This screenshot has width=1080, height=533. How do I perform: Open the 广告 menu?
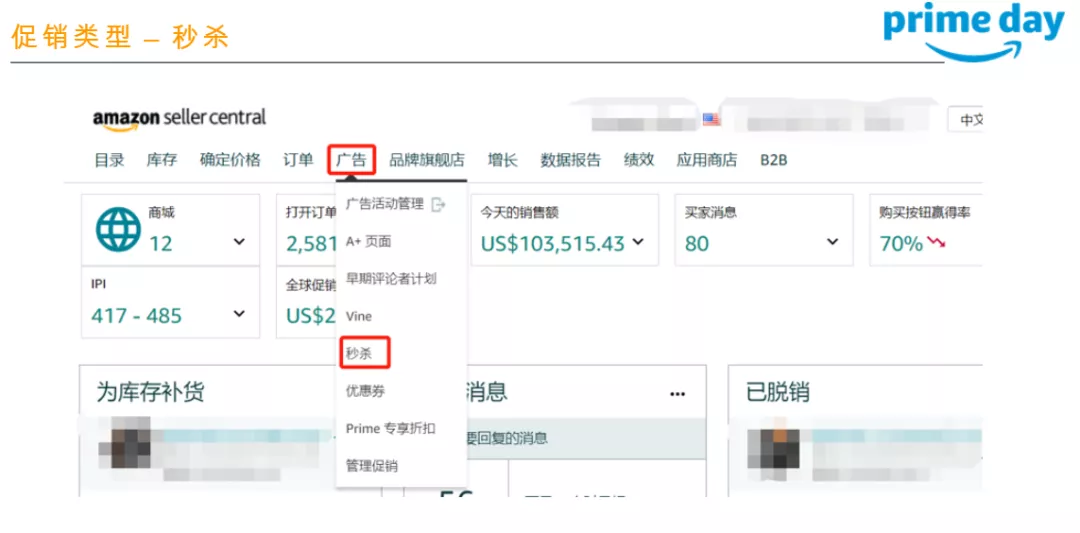tap(351, 160)
